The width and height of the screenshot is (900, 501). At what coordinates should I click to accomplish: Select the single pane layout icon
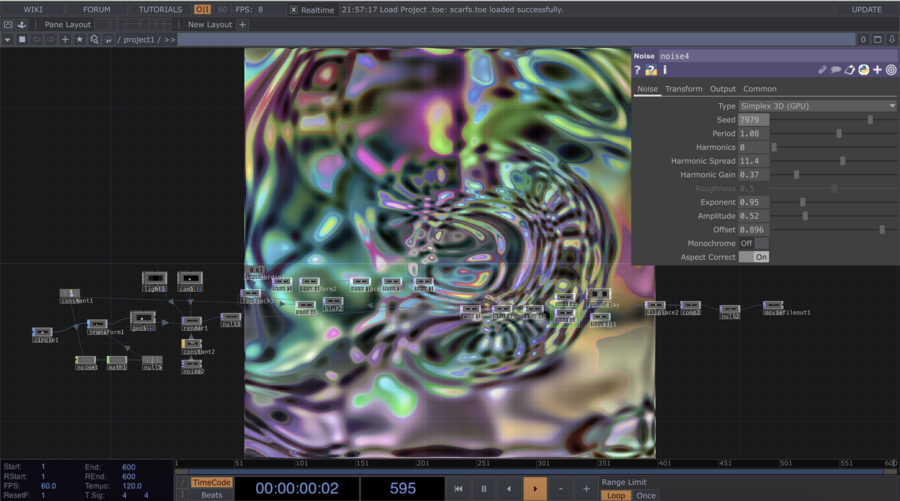101,24
